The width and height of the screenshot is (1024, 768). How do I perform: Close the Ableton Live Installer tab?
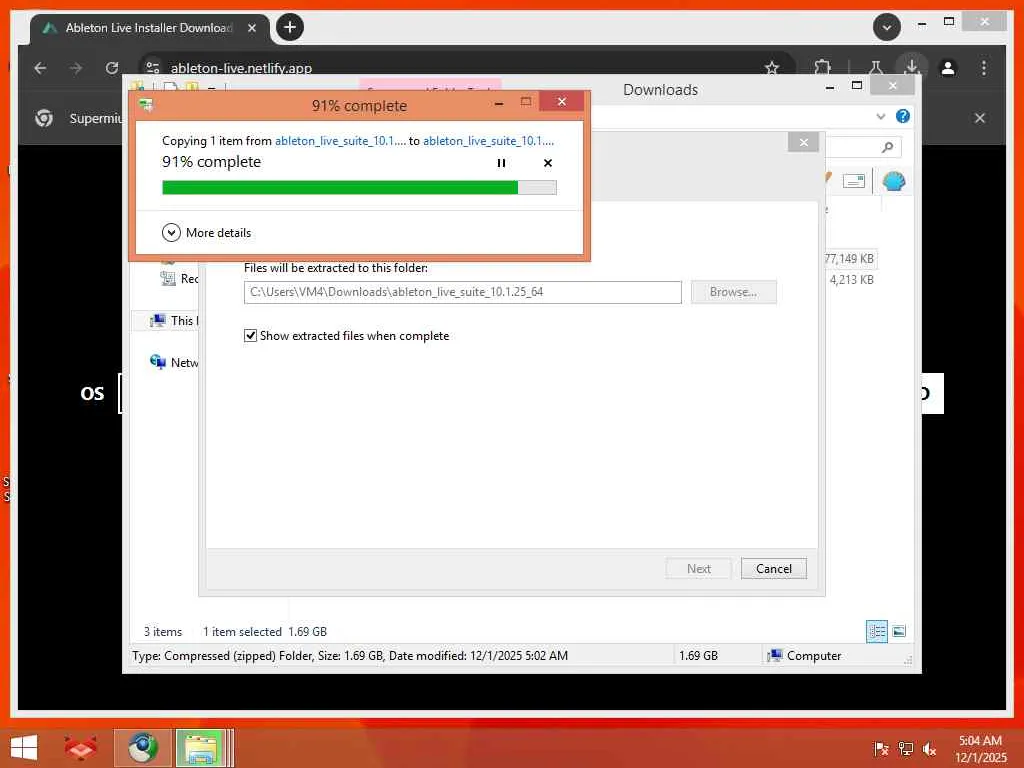pyautogui.click(x=252, y=28)
